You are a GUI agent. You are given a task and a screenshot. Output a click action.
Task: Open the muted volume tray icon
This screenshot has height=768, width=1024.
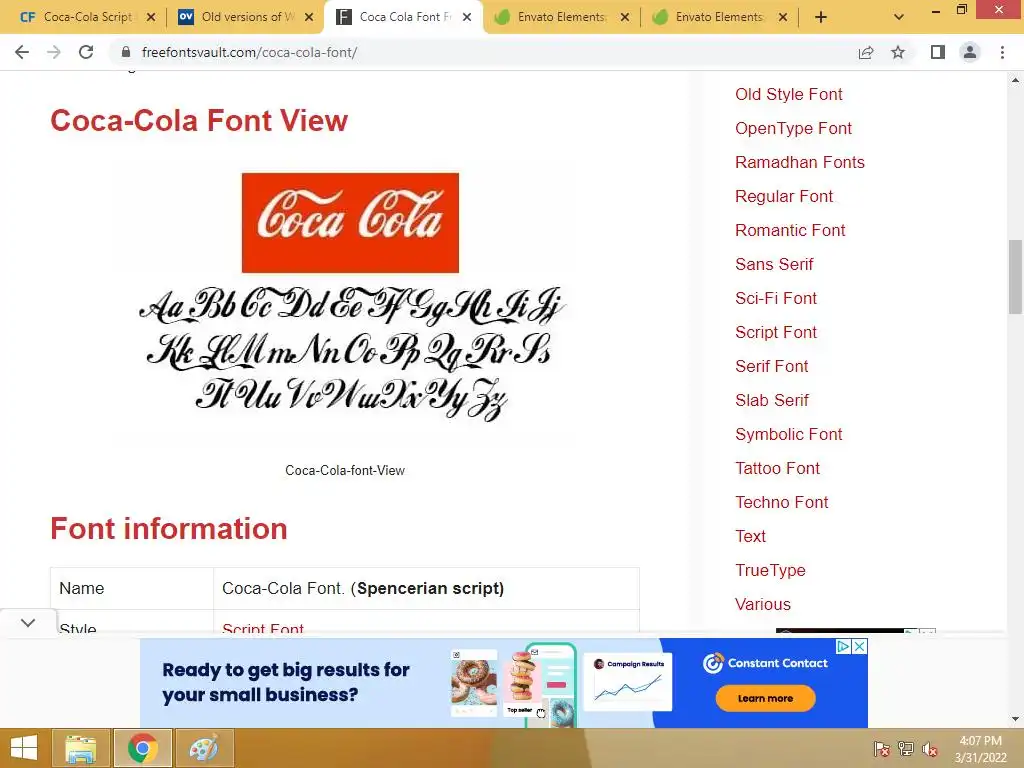tap(930, 749)
